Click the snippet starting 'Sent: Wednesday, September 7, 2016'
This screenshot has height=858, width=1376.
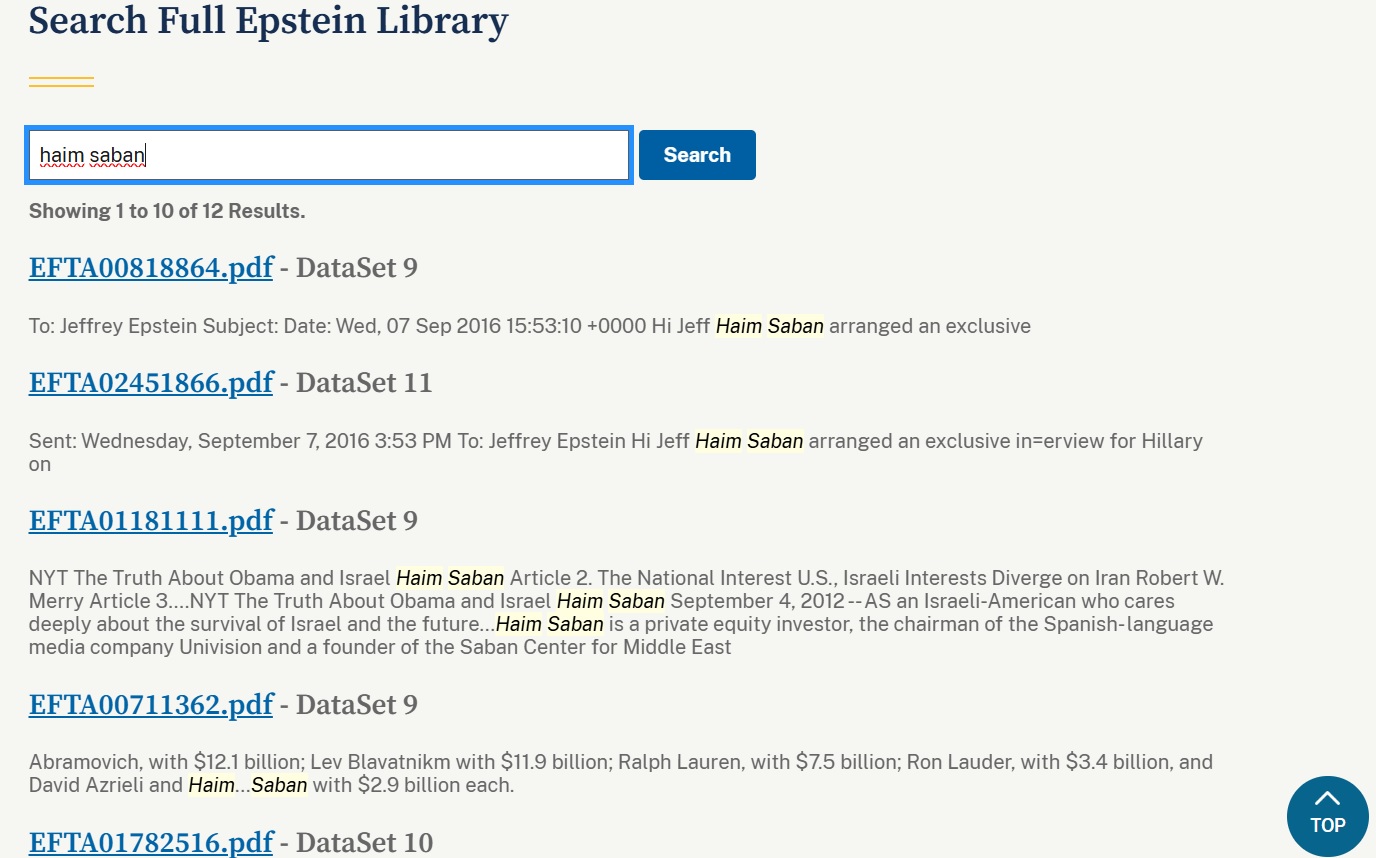click(616, 452)
